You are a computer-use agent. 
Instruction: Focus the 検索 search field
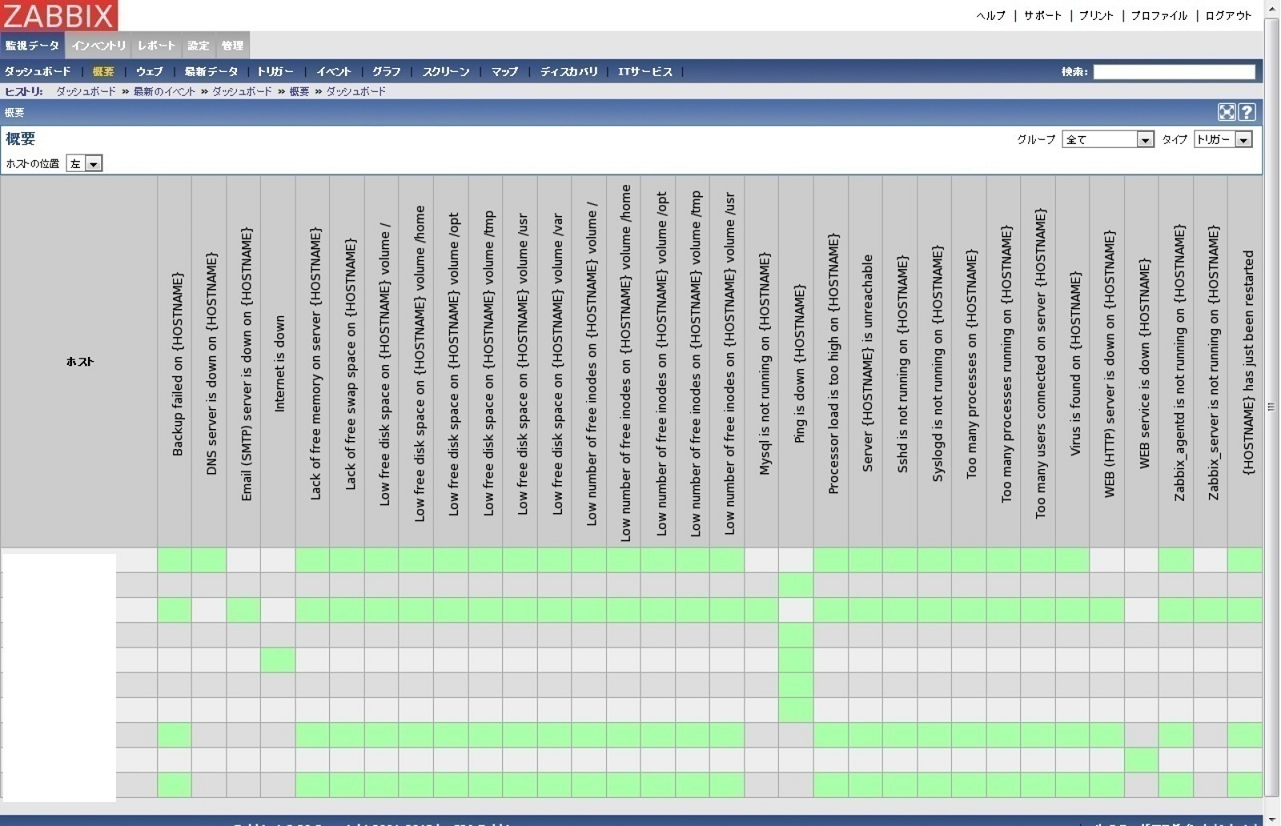click(1174, 72)
